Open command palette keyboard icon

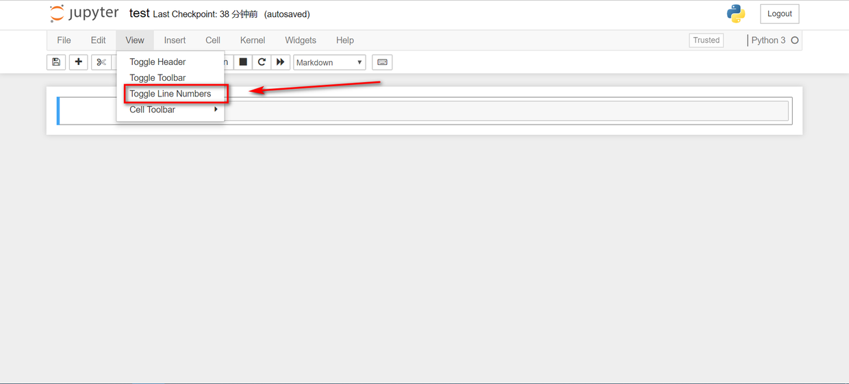pos(382,62)
